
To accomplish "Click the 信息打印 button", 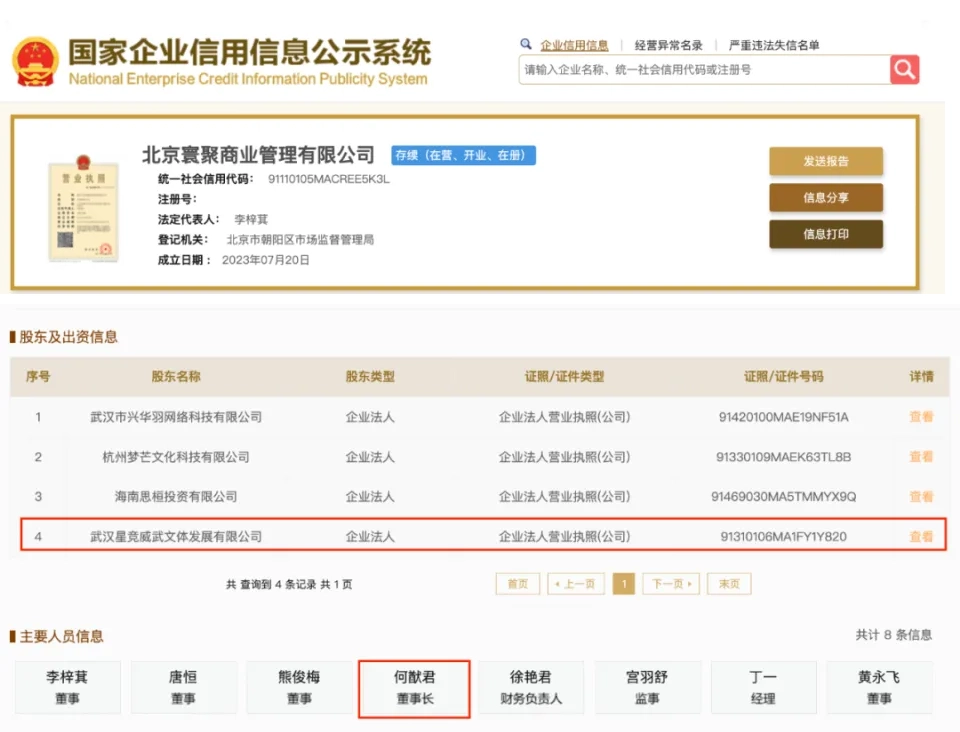I will [x=825, y=235].
